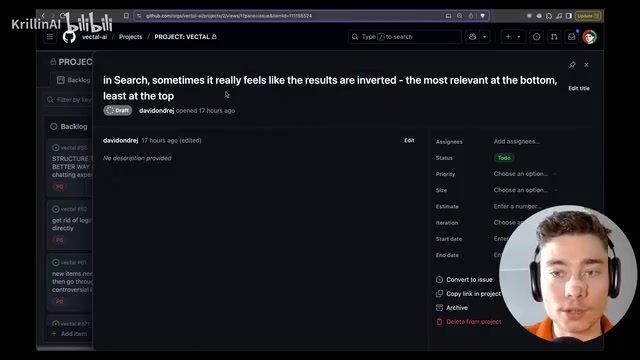The width and height of the screenshot is (640, 360).
Task: Click the browser zoom magnifier icon
Action: [x=460, y=16]
